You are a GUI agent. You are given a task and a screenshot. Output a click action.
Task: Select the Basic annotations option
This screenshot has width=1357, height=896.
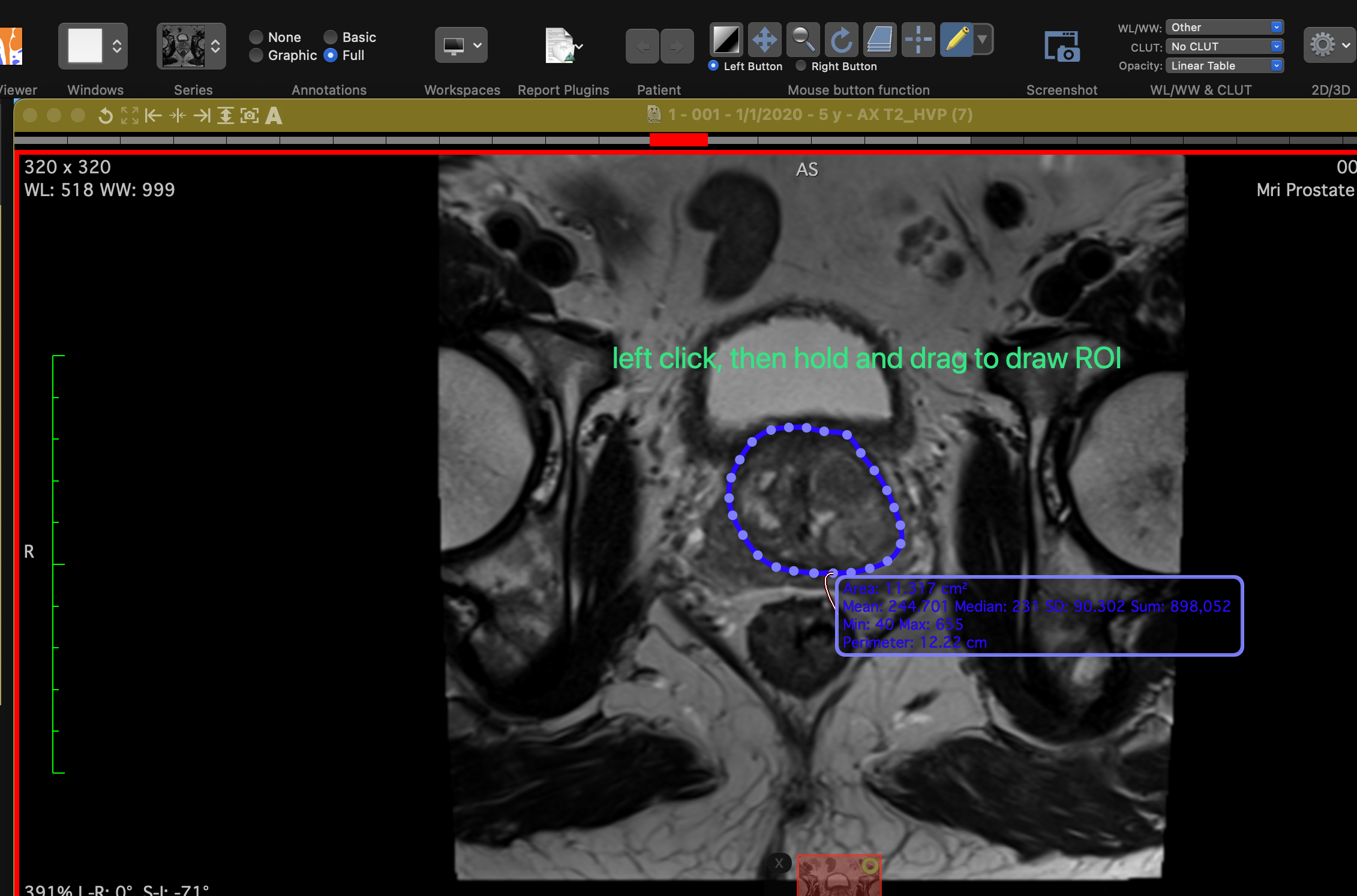coord(331,37)
